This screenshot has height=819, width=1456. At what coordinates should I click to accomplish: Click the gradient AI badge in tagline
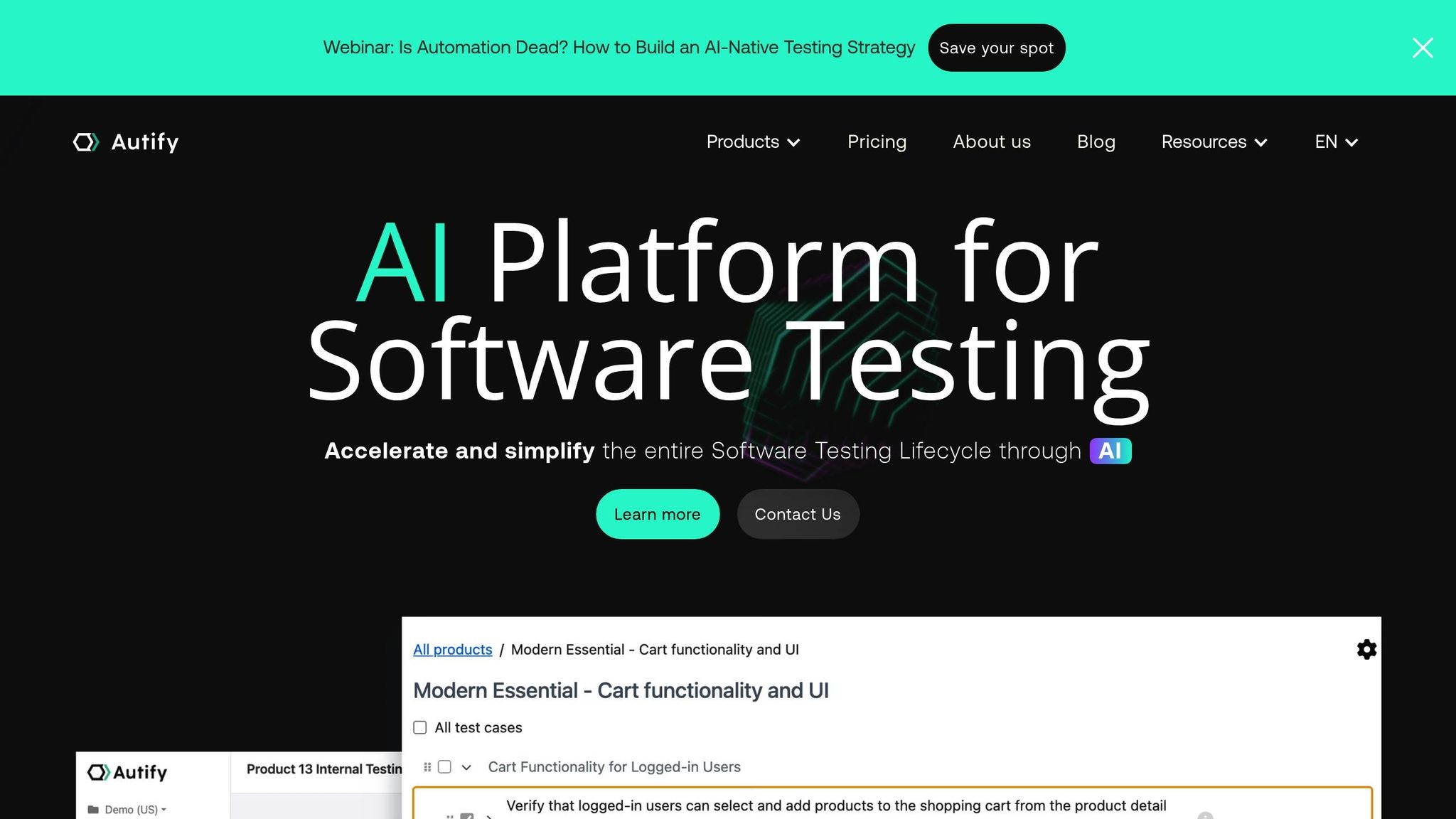(1110, 451)
